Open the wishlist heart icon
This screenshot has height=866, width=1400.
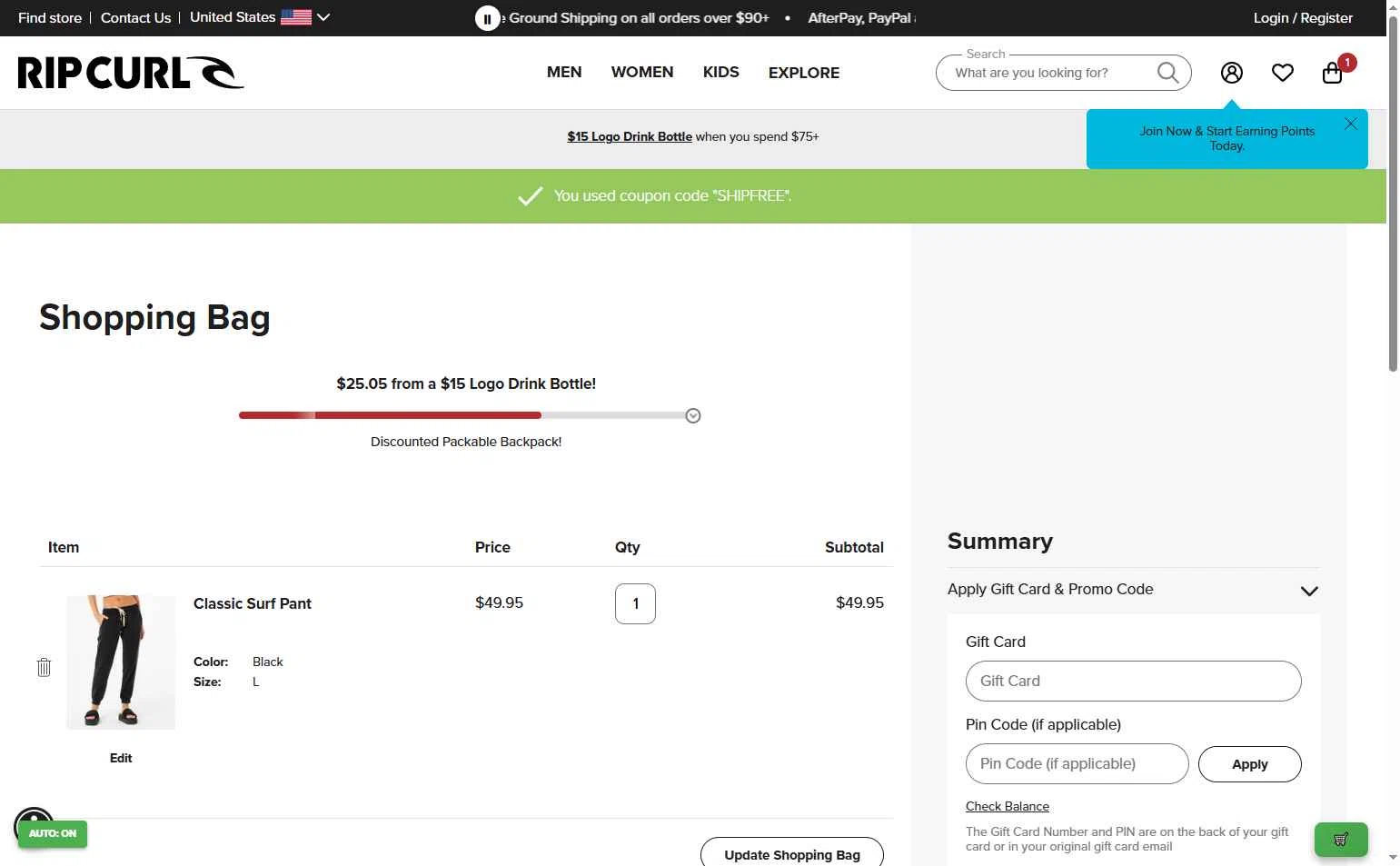1283,73
